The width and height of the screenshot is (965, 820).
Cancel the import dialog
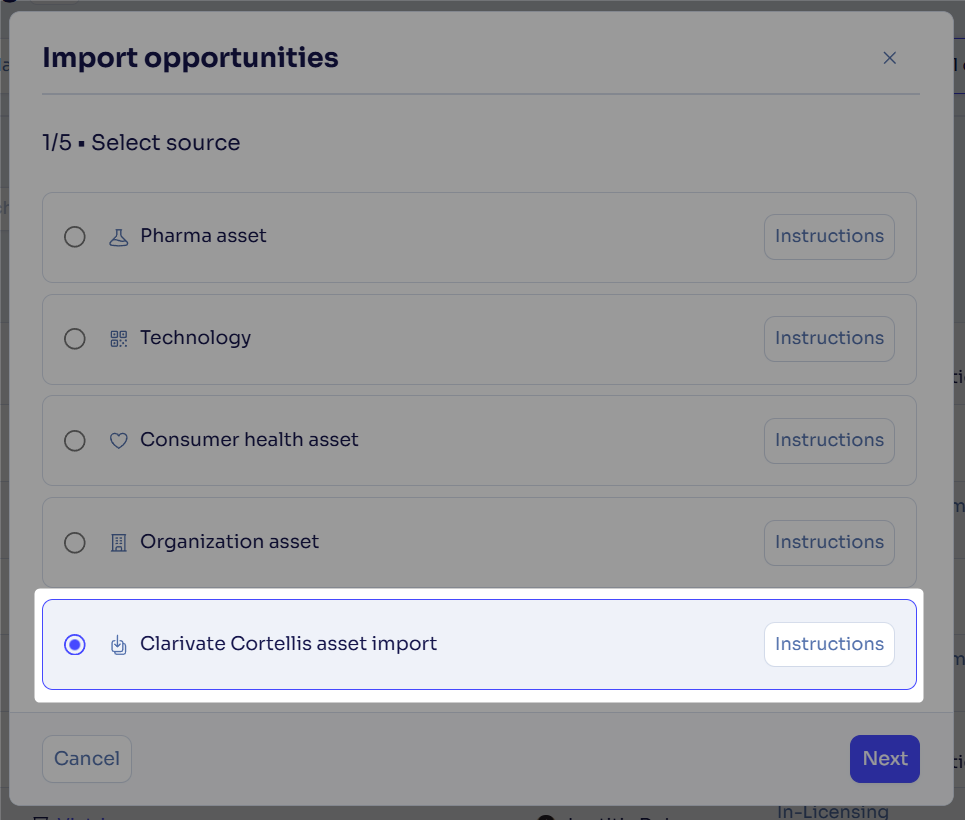(87, 759)
